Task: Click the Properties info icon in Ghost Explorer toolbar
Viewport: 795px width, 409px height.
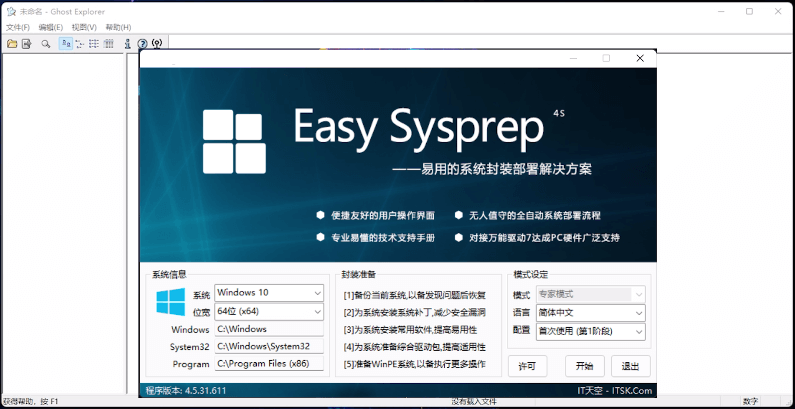Action: (128, 44)
